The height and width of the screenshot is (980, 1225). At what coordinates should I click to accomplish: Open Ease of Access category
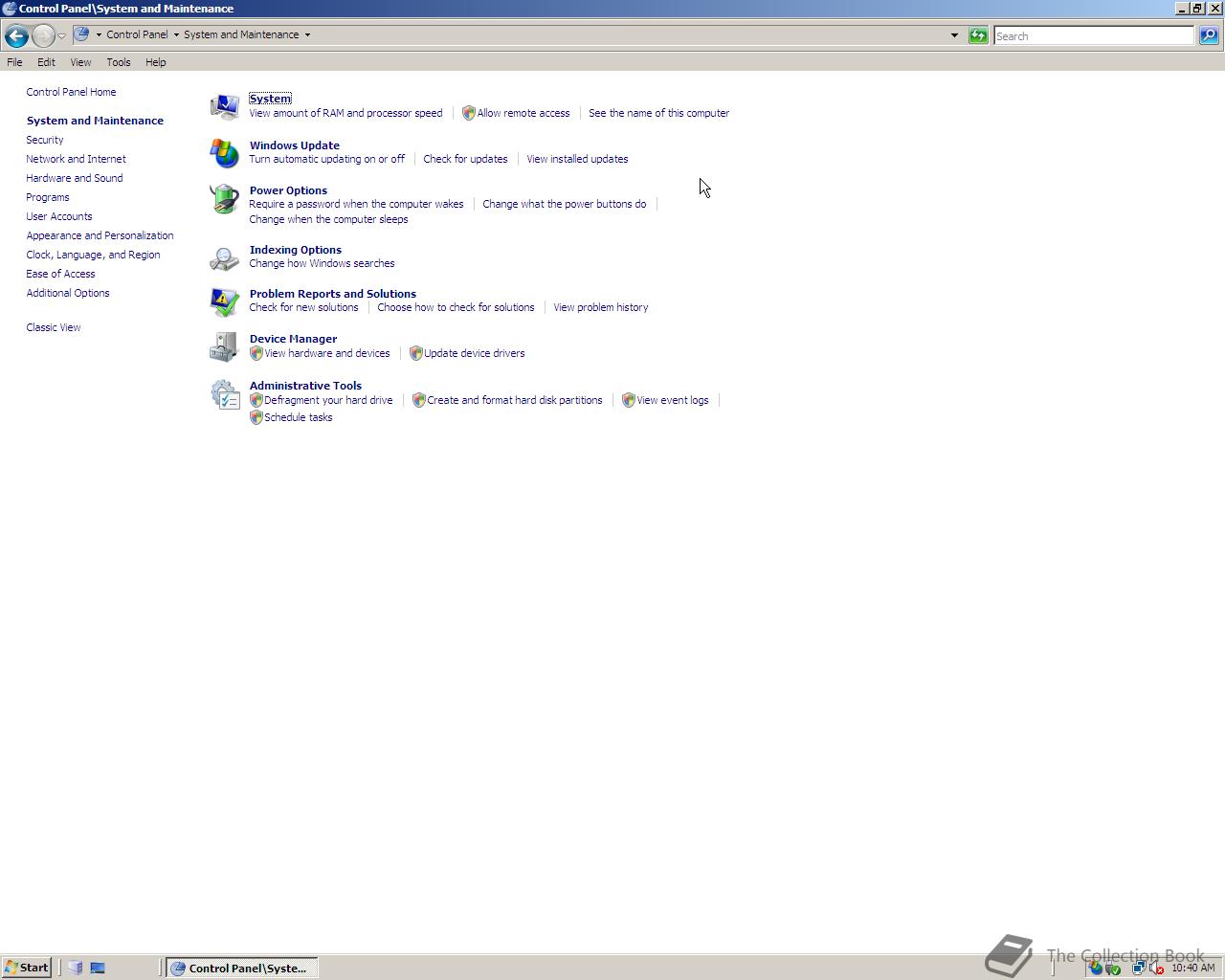coord(60,274)
